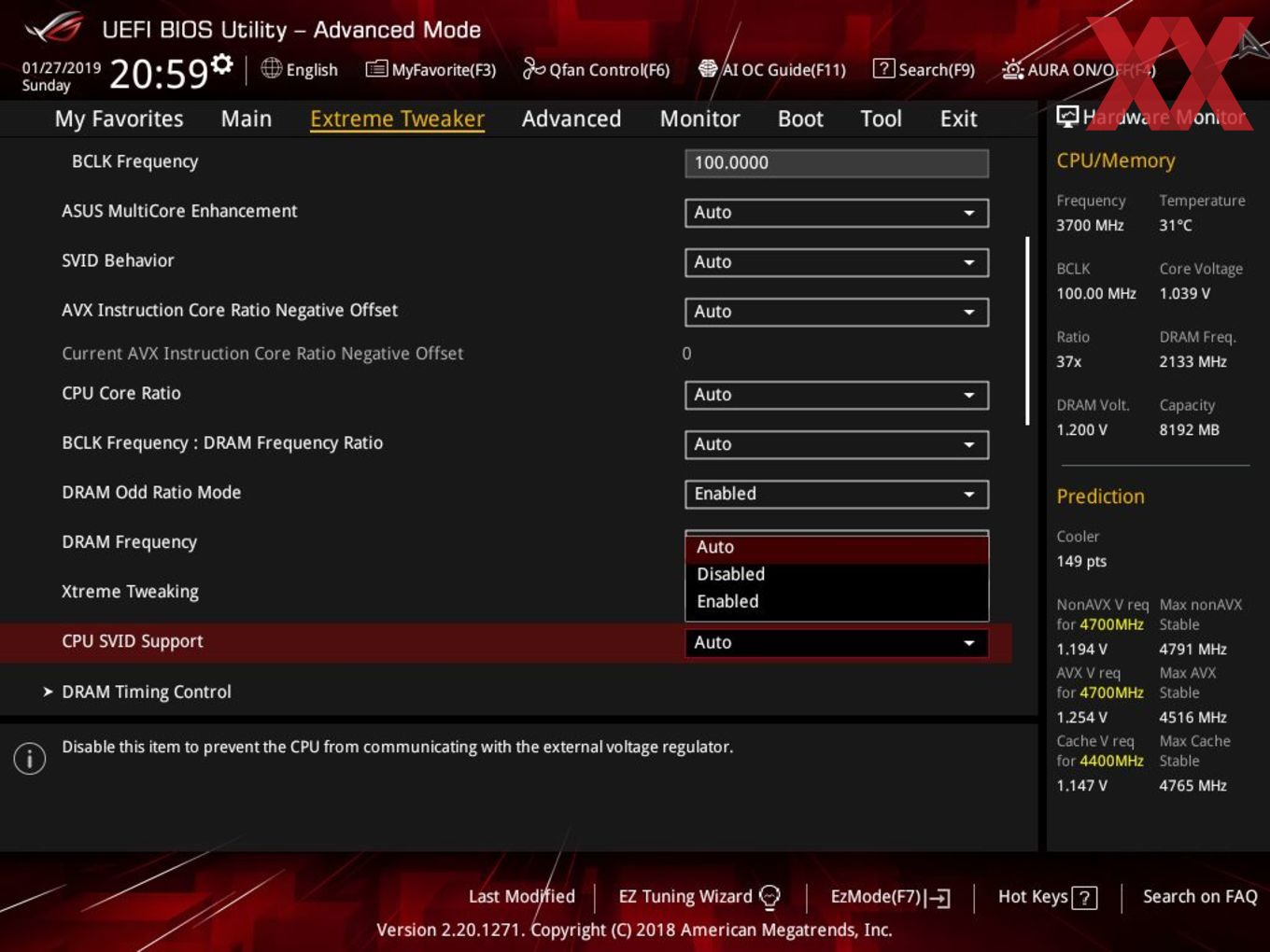This screenshot has height=952, width=1270.
Task: Select the CPU SVID Support row label
Action: click(x=132, y=641)
